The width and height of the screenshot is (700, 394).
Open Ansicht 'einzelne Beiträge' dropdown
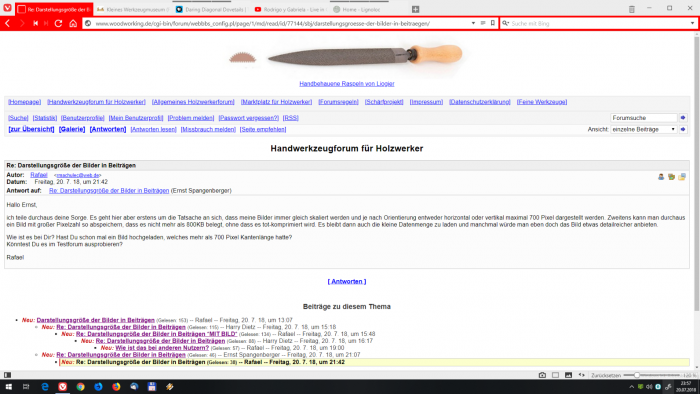643,129
